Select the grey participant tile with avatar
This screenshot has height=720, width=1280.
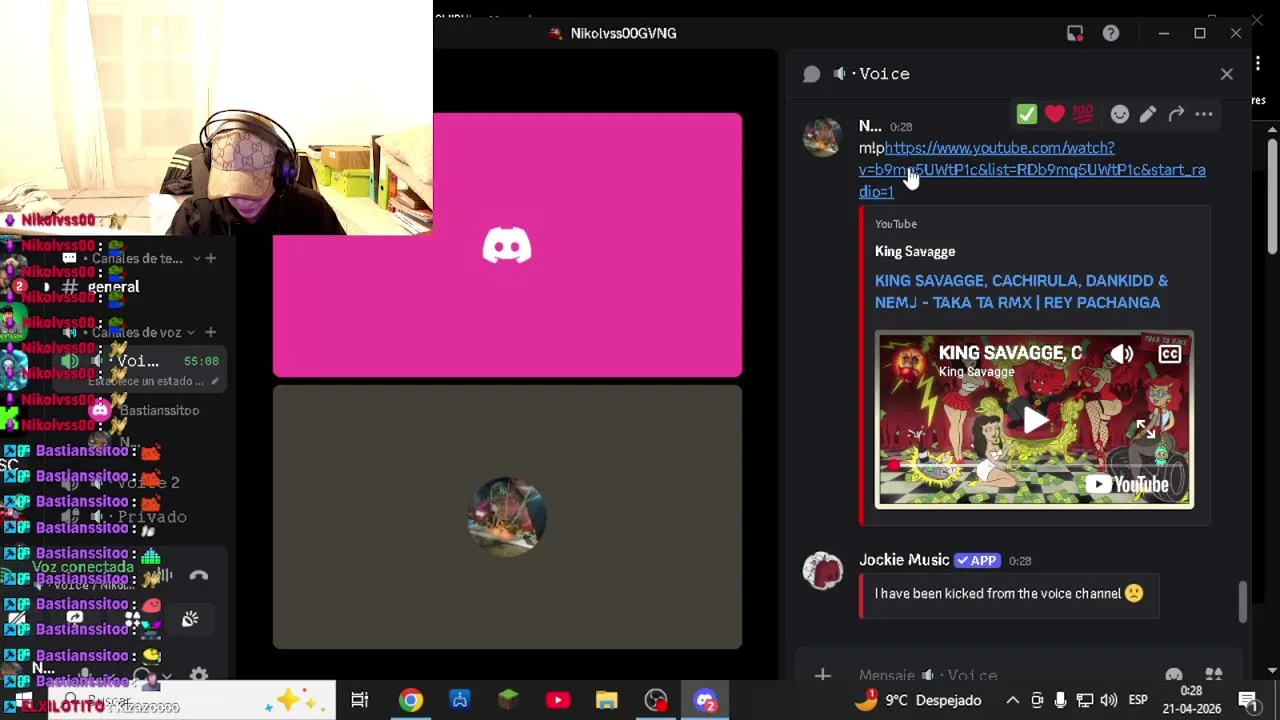pyautogui.click(x=507, y=517)
